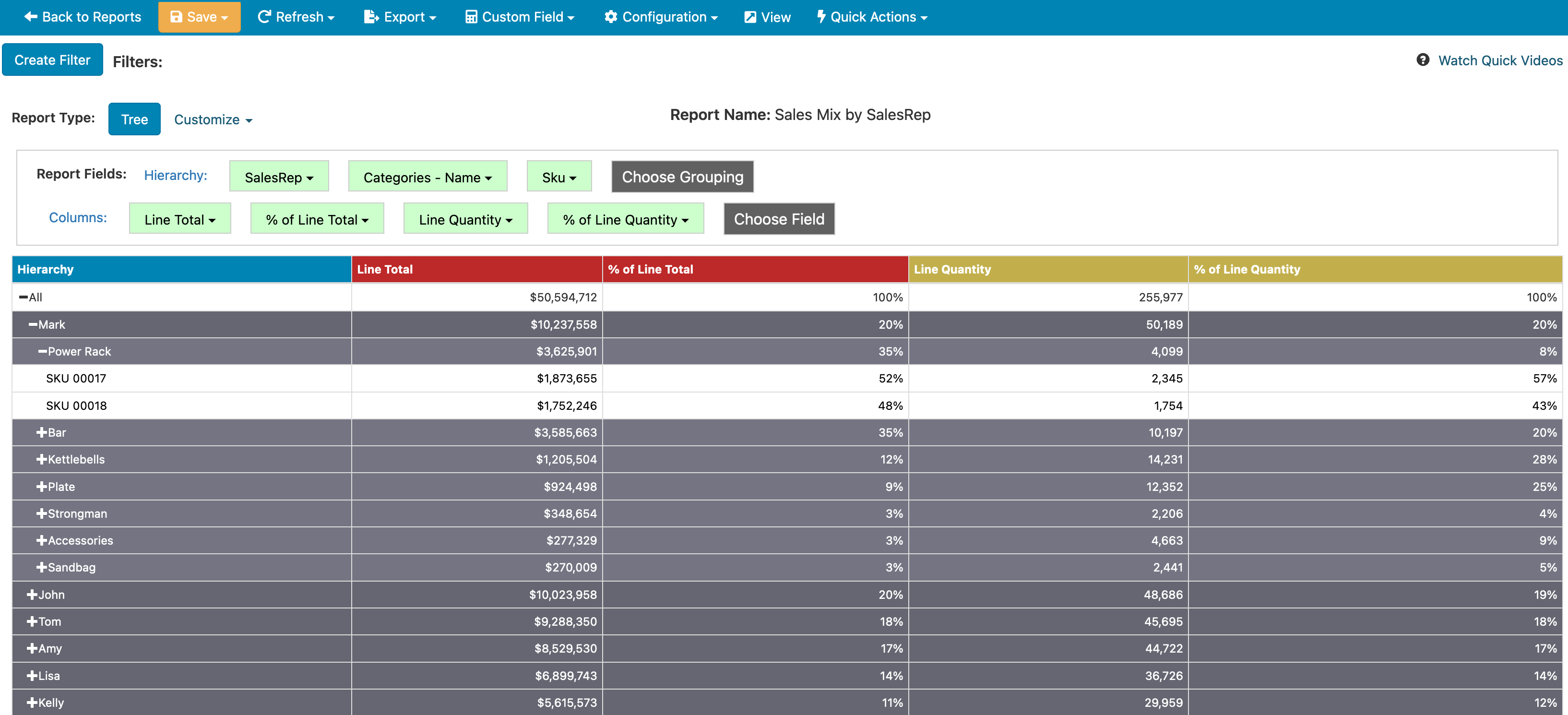This screenshot has height=715, width=1568.
Task: Expand the Kettlebells category row
Action: click(x=41, y=459)
